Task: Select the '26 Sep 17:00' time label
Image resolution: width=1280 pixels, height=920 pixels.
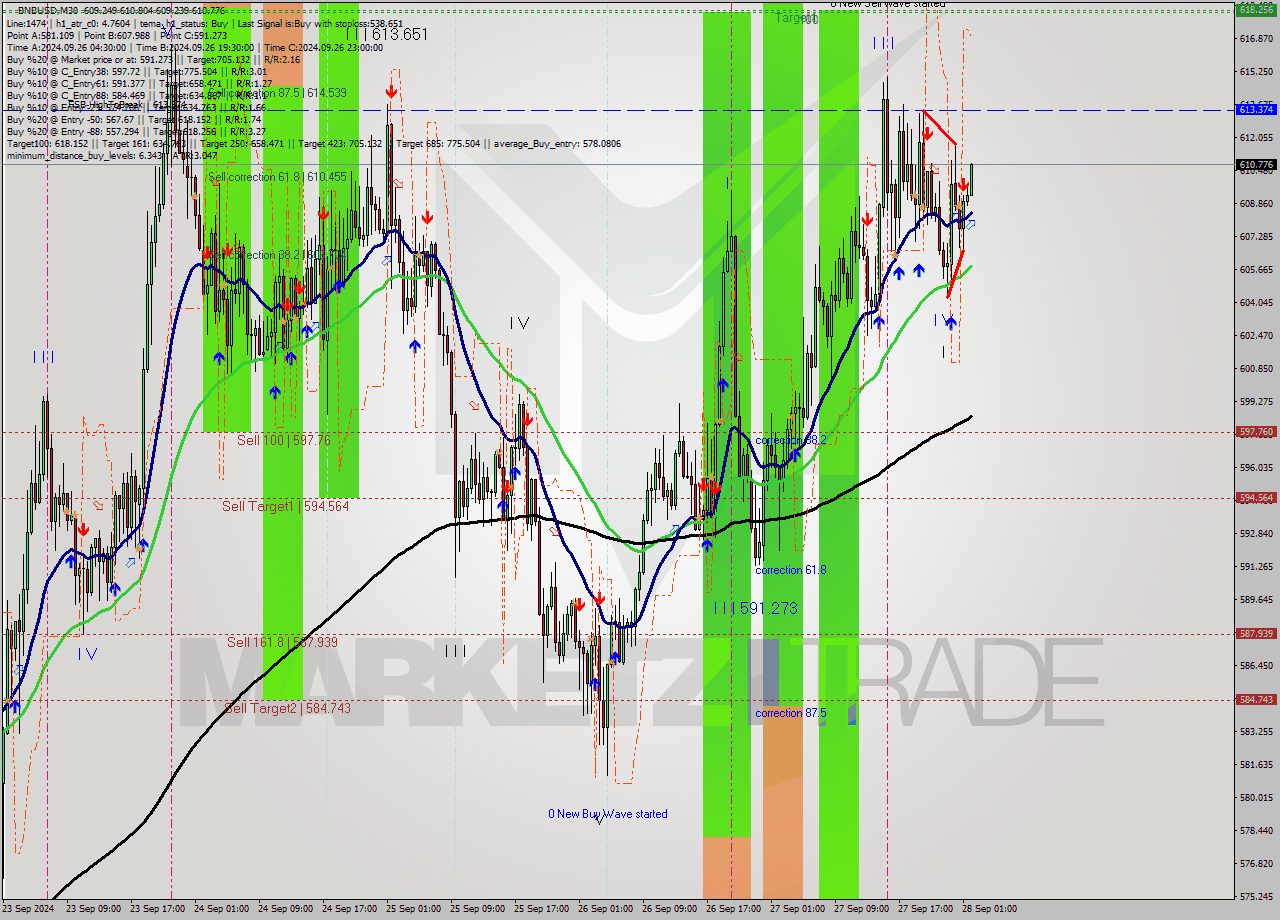Action: pyautogui.click(x=733, y=909)
